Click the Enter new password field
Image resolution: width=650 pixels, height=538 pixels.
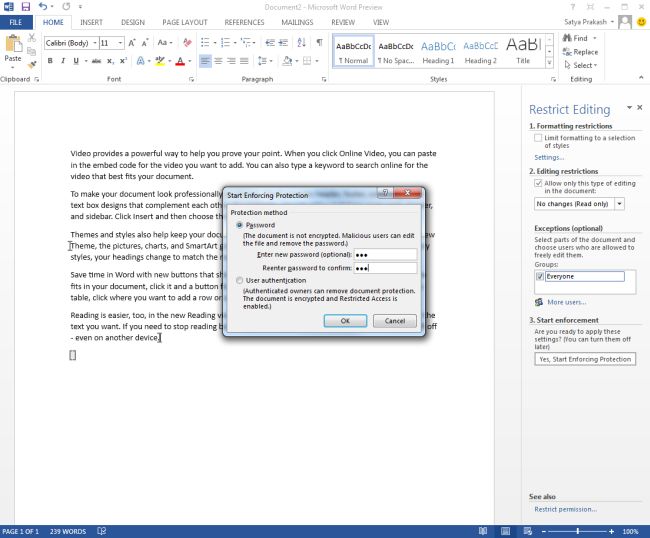(x=386, y=254)
